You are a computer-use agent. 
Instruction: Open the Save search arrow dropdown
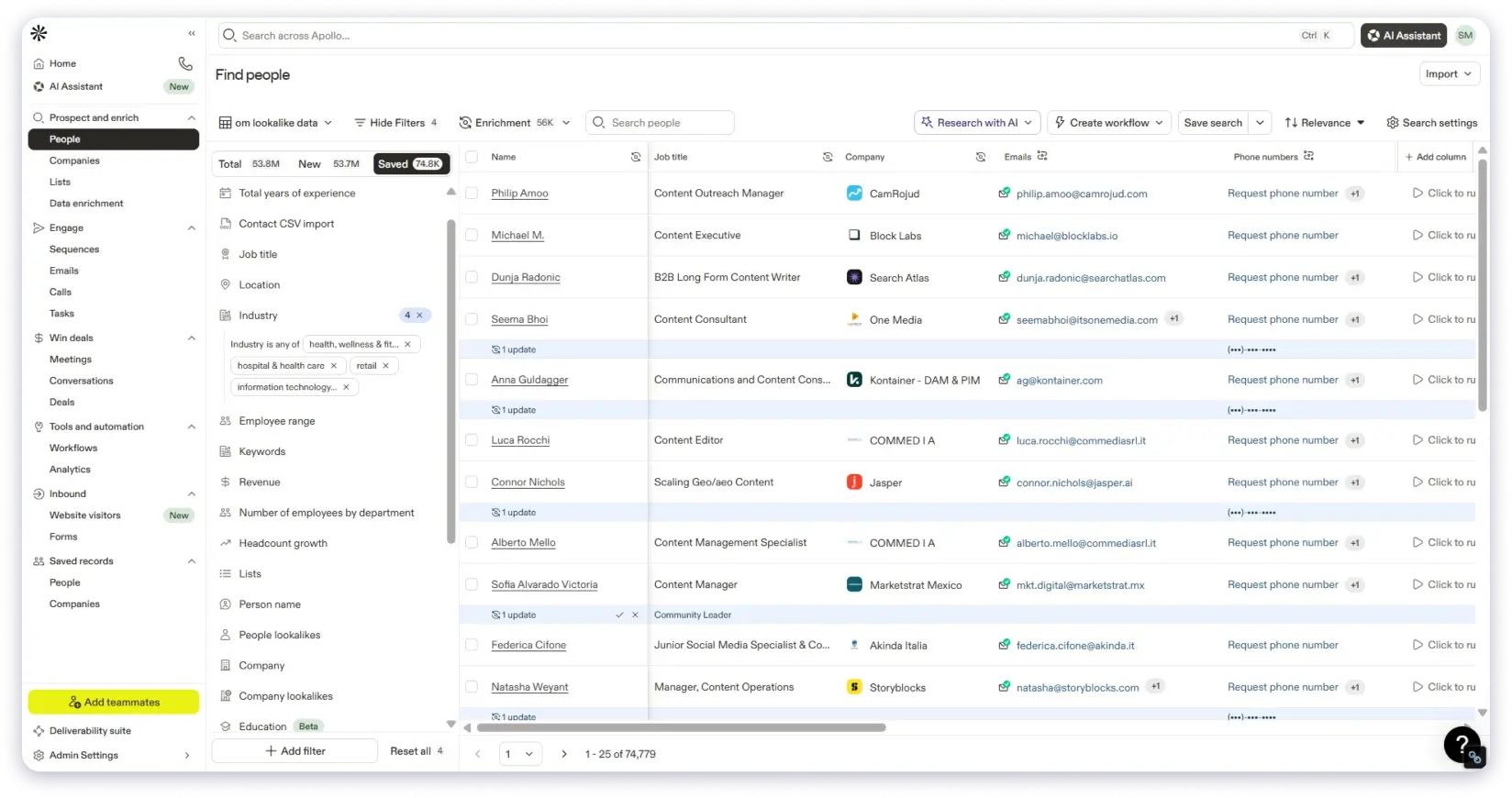point(1261,123)
